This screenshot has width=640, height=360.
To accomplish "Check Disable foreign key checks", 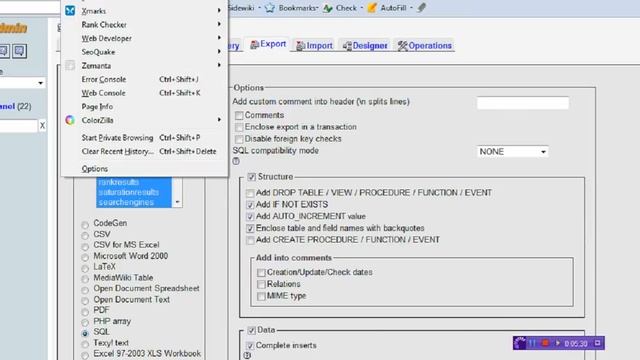I will (239, 139).
